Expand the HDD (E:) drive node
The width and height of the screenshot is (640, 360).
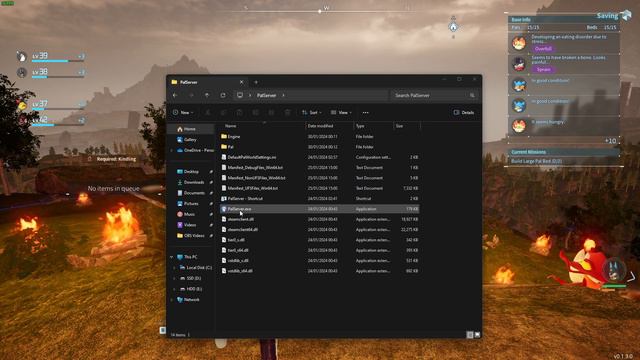pos(175,289)
